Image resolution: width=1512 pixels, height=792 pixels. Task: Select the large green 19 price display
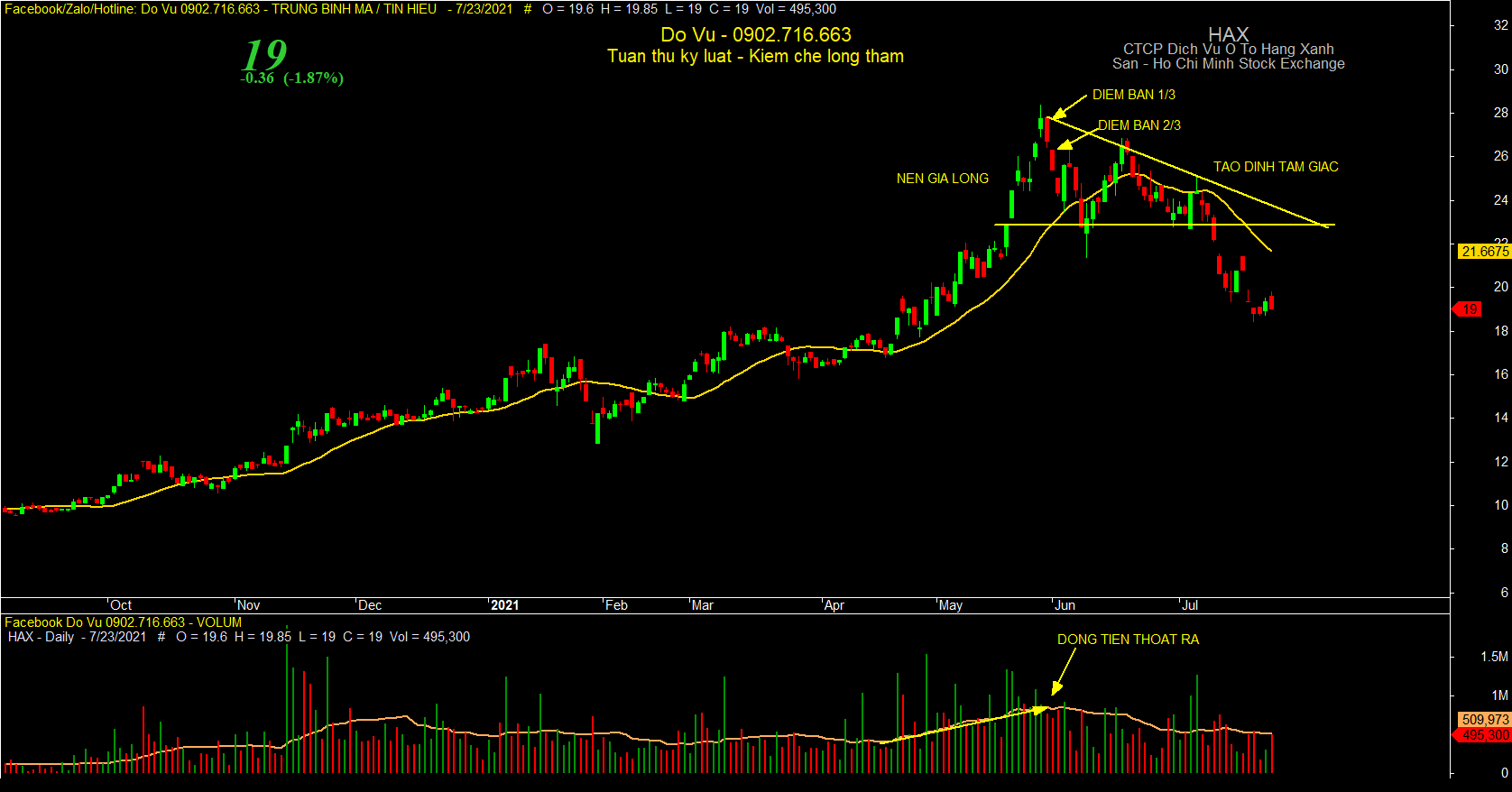coord(264,54)
